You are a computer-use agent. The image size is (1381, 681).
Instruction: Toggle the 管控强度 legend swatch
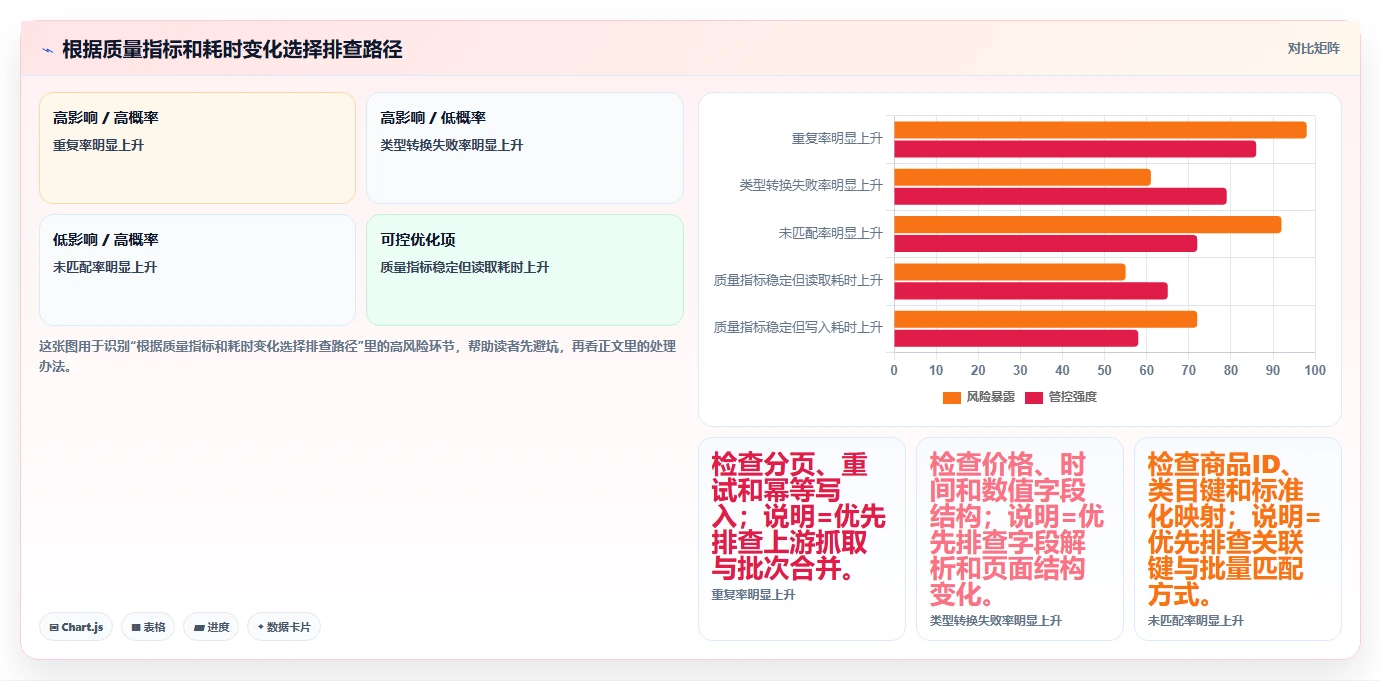pos(1034,397)
